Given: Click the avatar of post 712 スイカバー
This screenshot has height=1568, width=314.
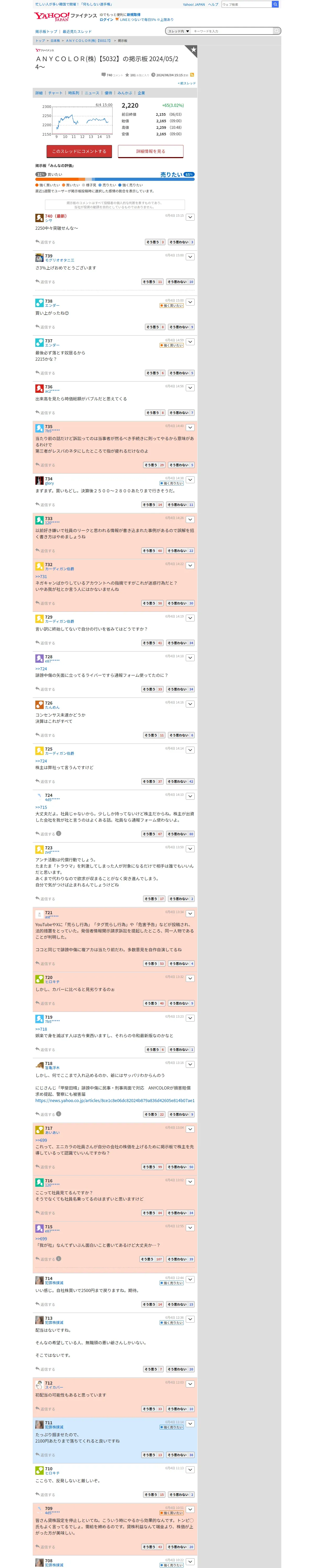Looking at the screenshot, I should [39, 1385].
